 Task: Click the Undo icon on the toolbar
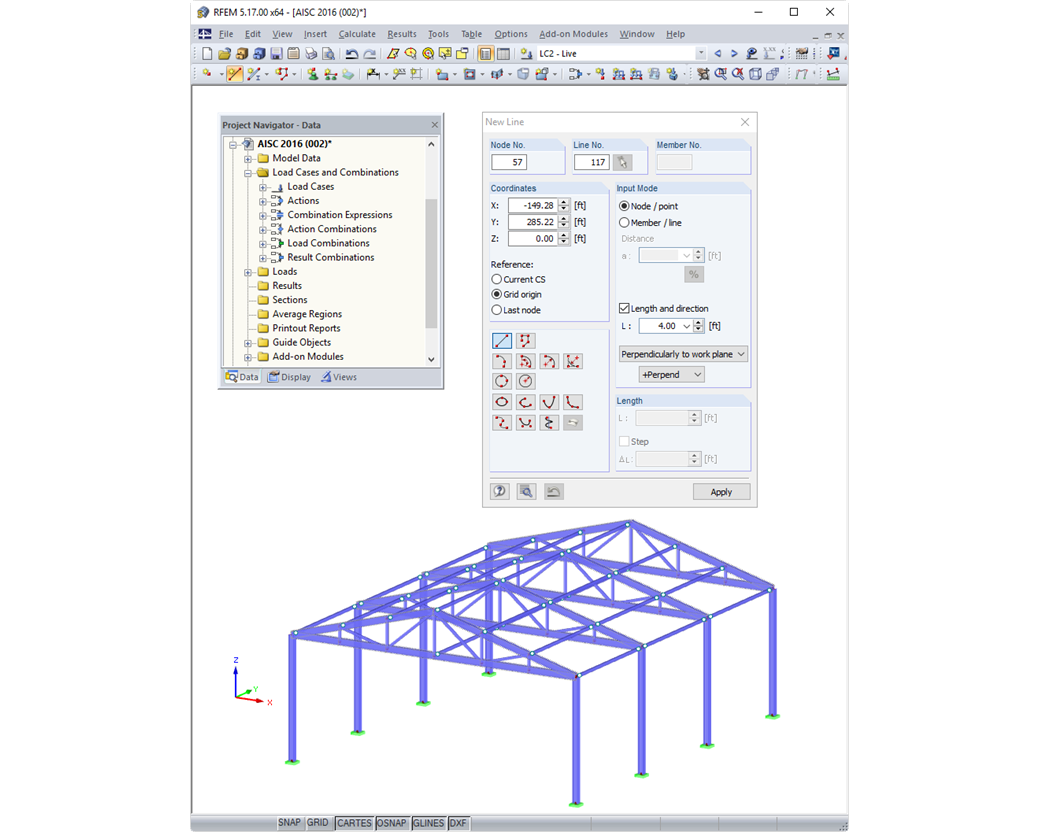tap(351, 53)
